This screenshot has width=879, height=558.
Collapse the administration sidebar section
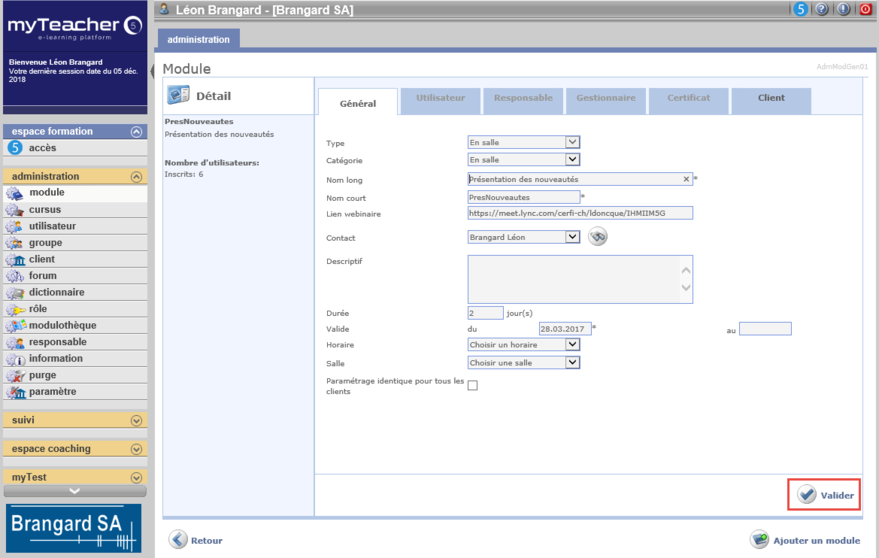pos(136,176)
